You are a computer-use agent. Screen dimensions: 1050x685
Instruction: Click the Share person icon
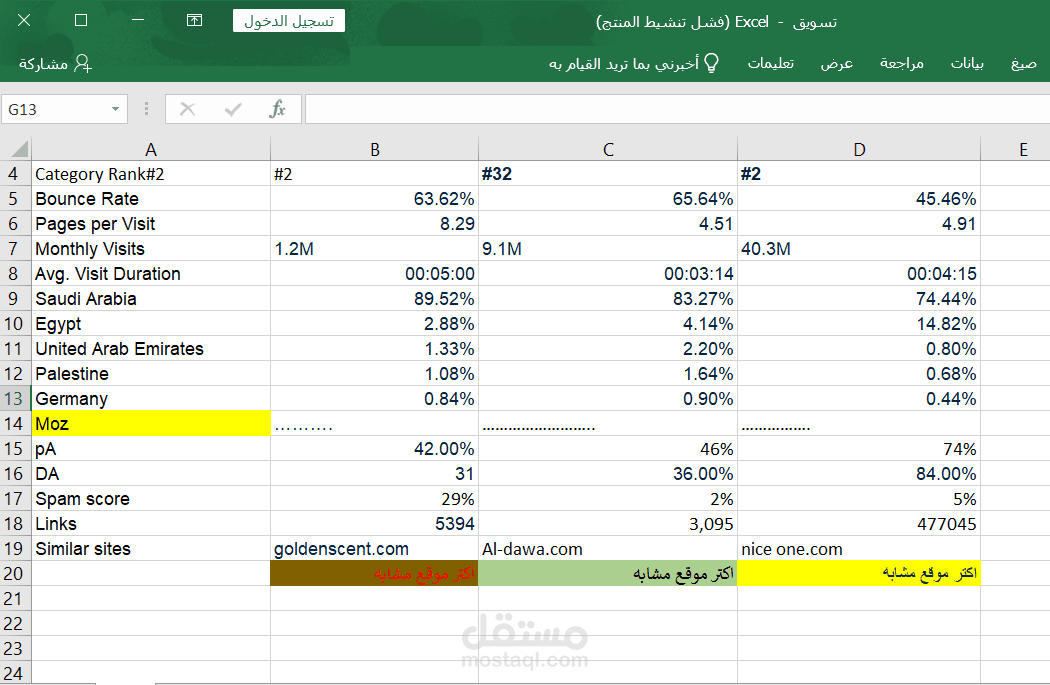click(x=83, y=64)
